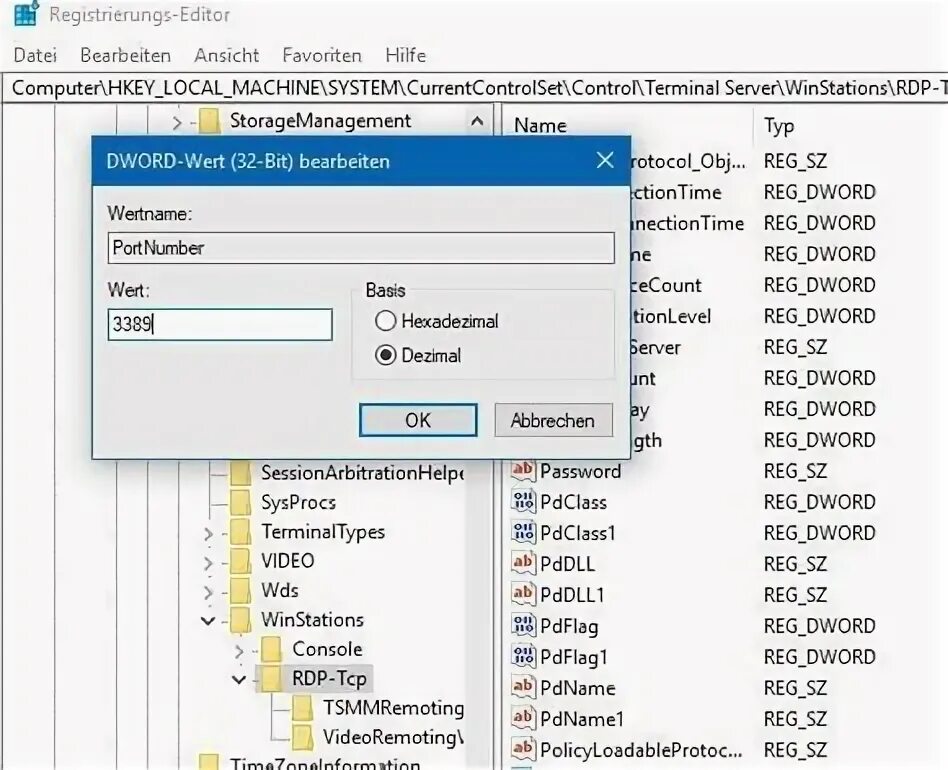Select the Hexadezimal radio button
Screen dimensions: 948x770
[x=387, y=321]
